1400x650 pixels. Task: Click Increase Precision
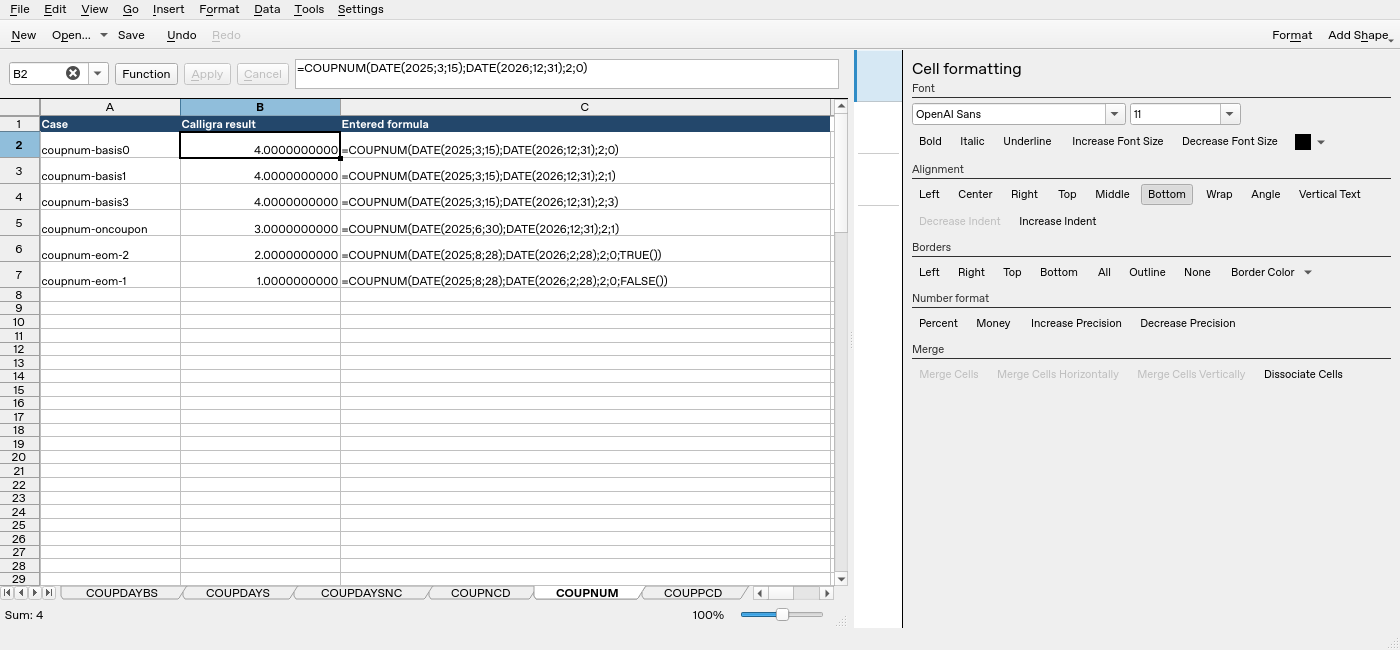point(1076,323)
